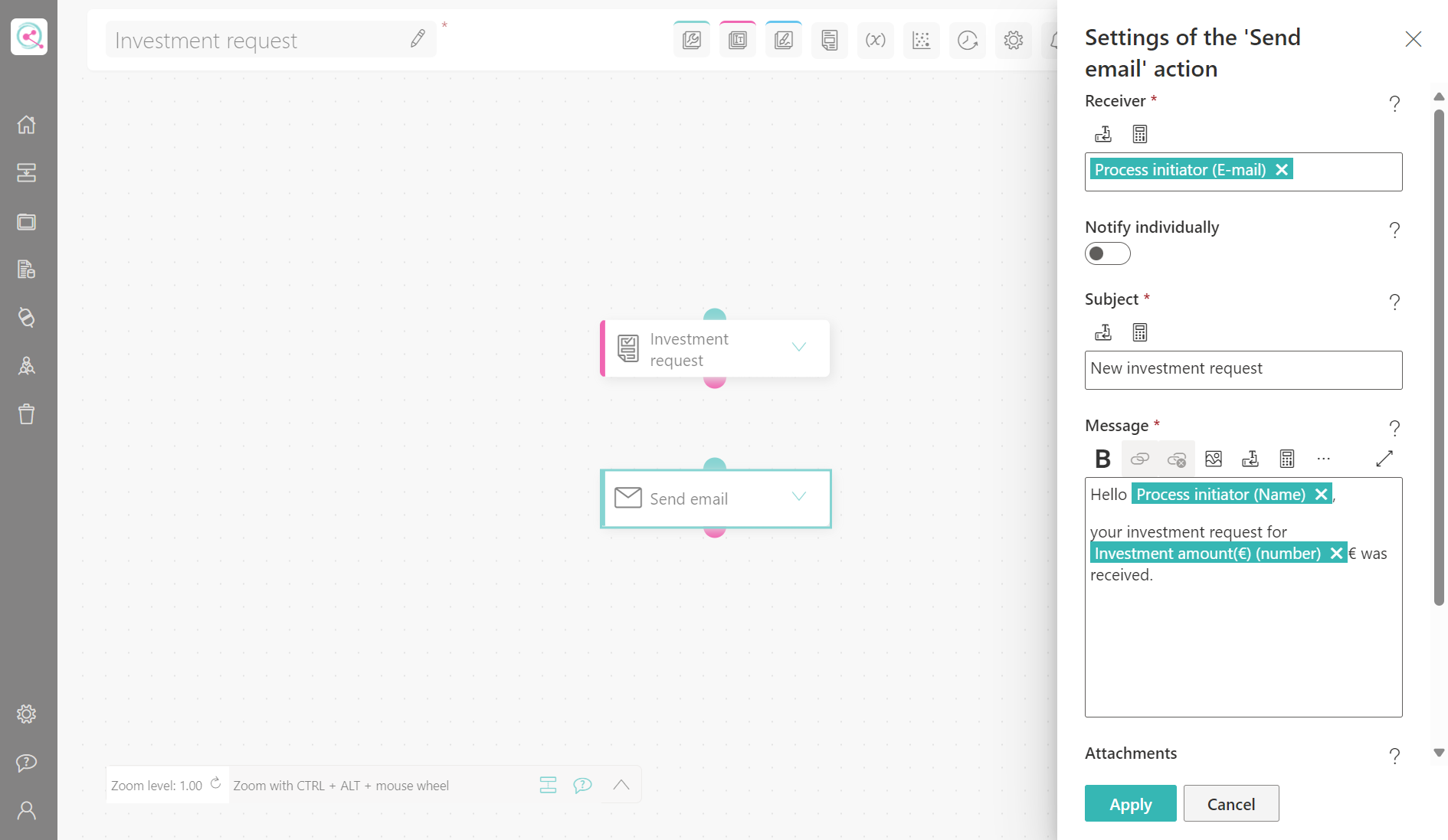Open the clock schedule toolbar icon
The height and width of the screenshot is (840, 1448).
[968, 40]
